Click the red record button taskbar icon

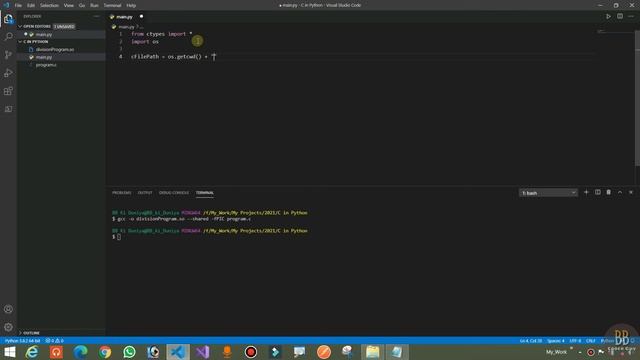[x=251, y=352]
